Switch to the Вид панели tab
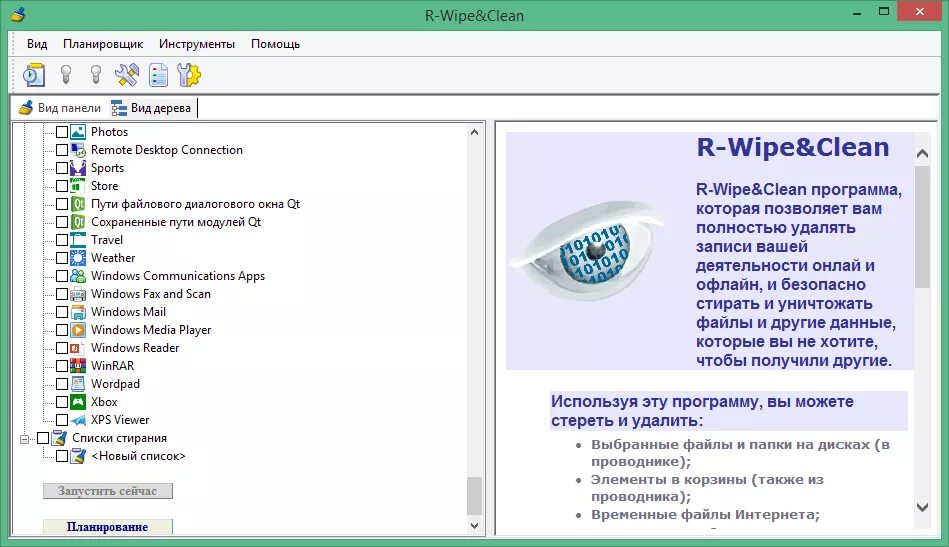This screenshot has width=949, height=547. coord(59,108)
